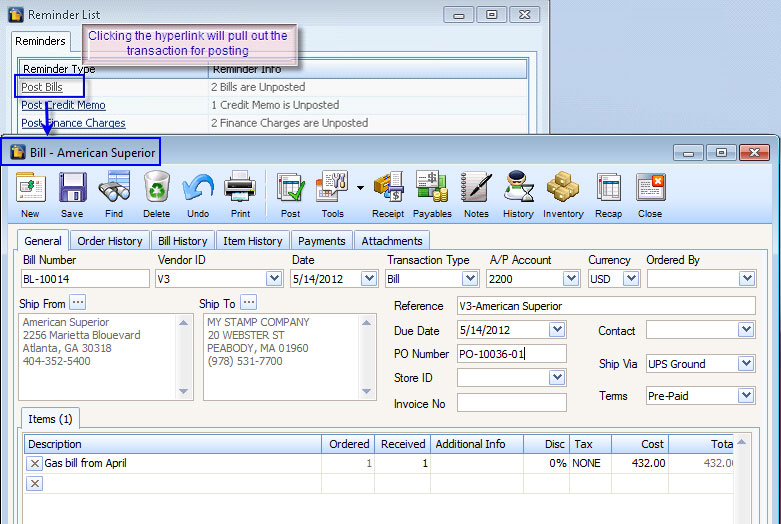Expand the A/P Account dropdown

point(571,278)
